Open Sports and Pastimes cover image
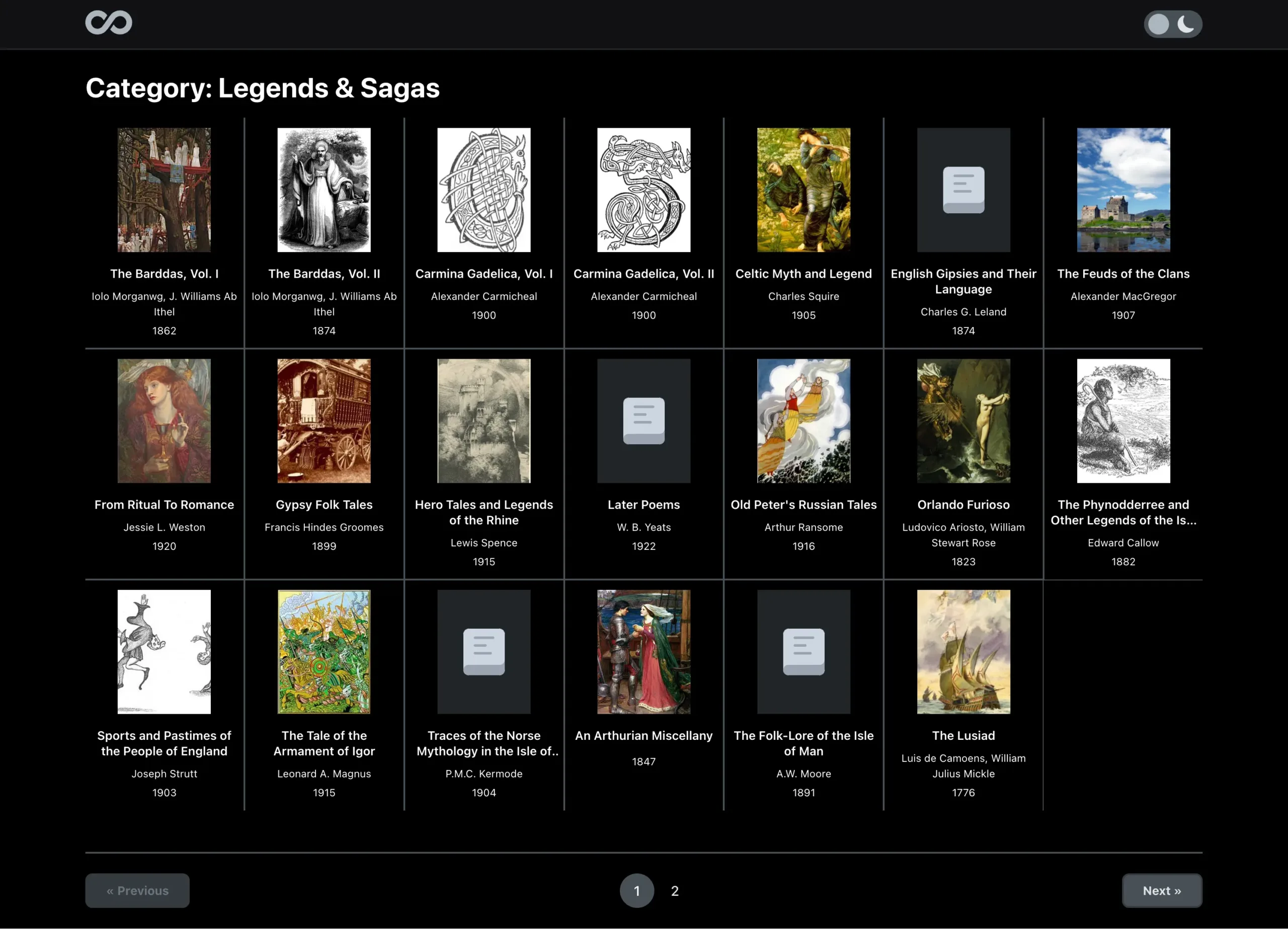 [x=164, y=651]
